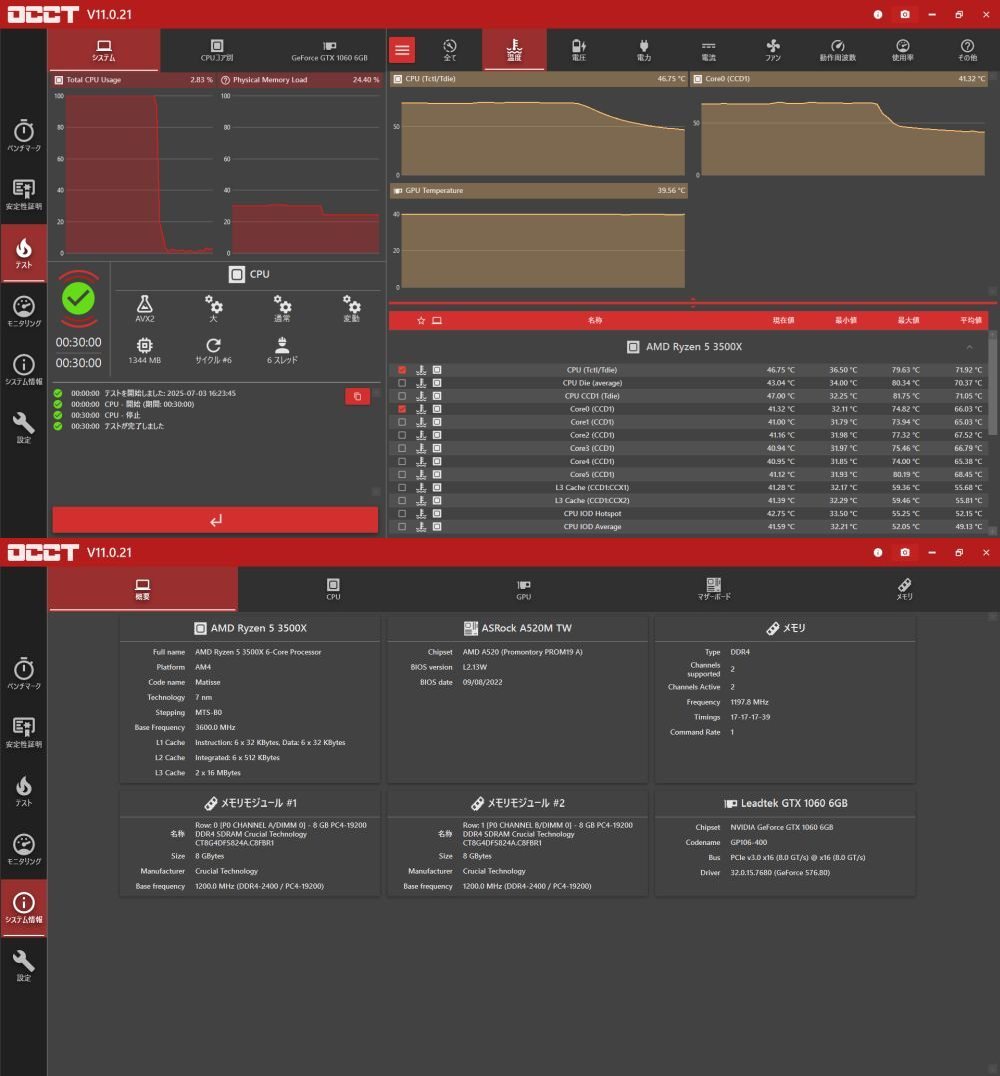Image resolution: width=1000 pixels, height=1076 pixels.
Task: Select the システム tab in top window
Action: [104, 50]
